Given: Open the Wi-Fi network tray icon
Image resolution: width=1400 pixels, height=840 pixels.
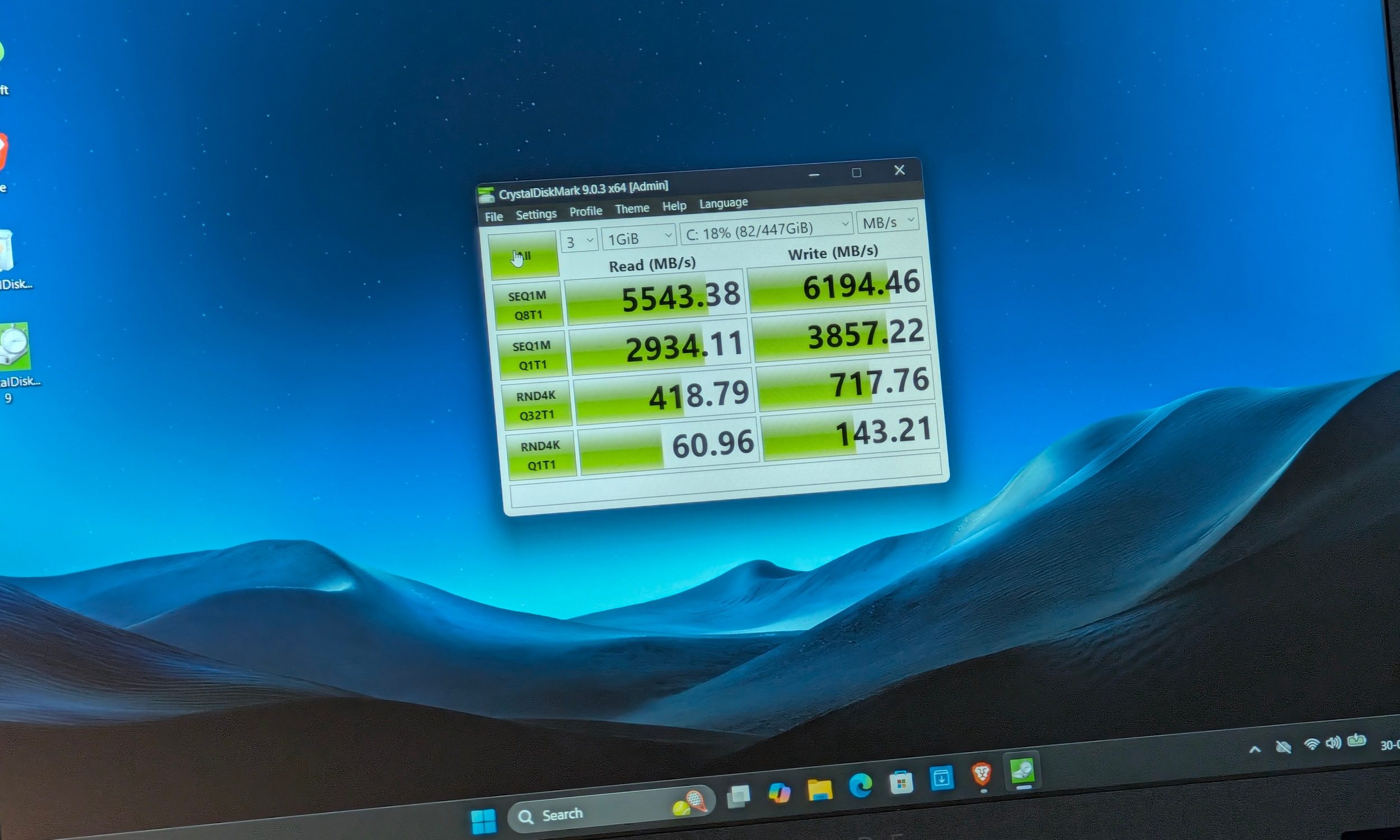Looking at the screenshot, I should 1311,744.
